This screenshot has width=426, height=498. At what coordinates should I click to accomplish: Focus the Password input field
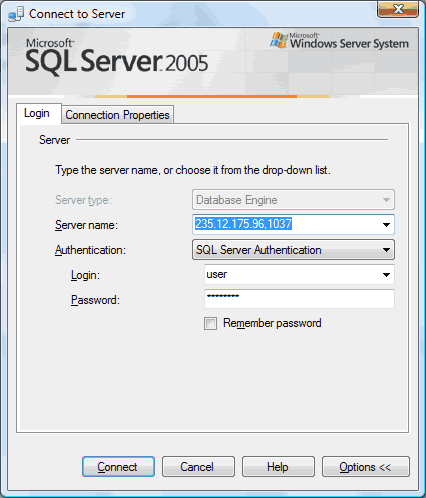[299, 299]
